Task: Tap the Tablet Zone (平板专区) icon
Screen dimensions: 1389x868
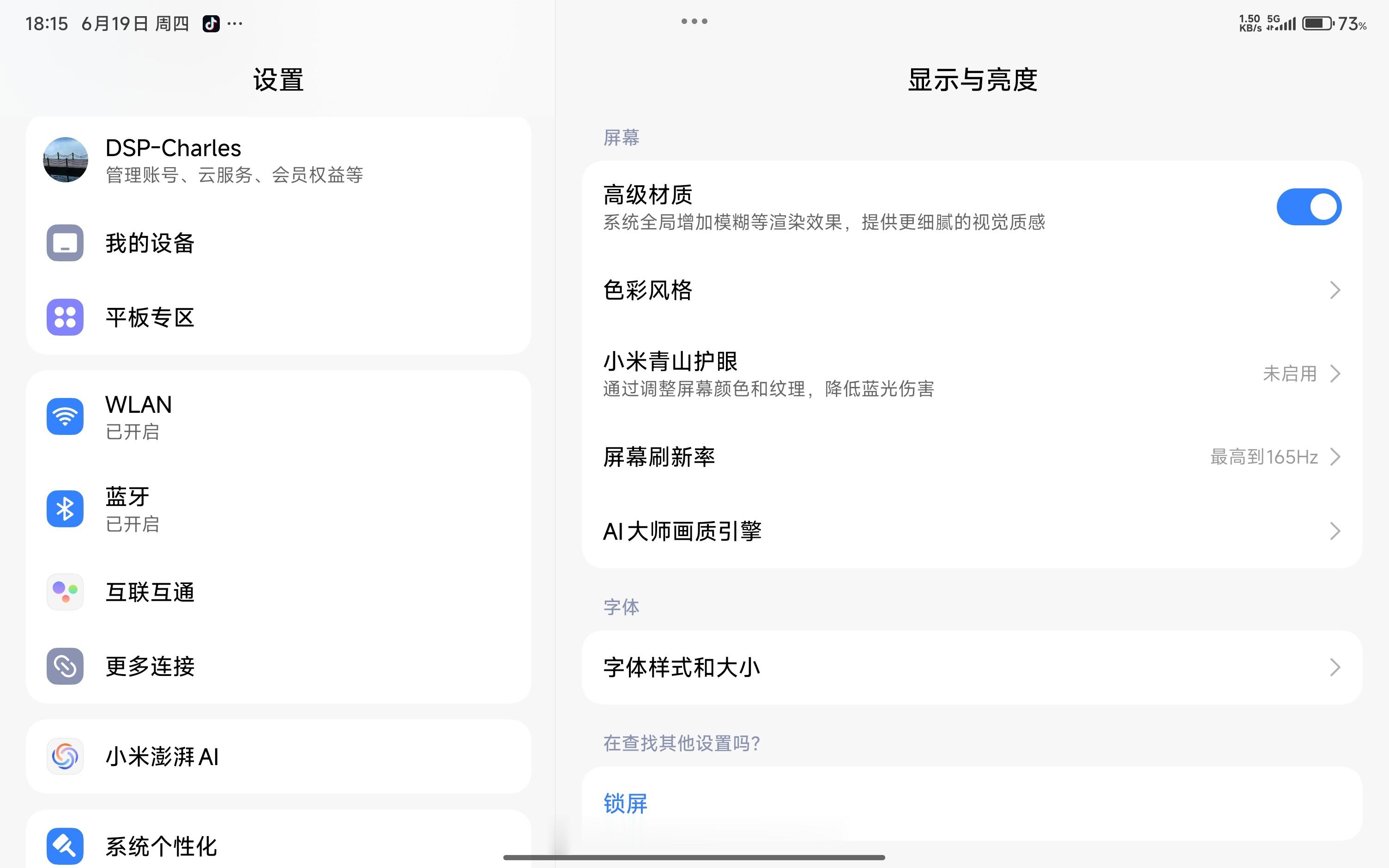Action: [65, 317]
